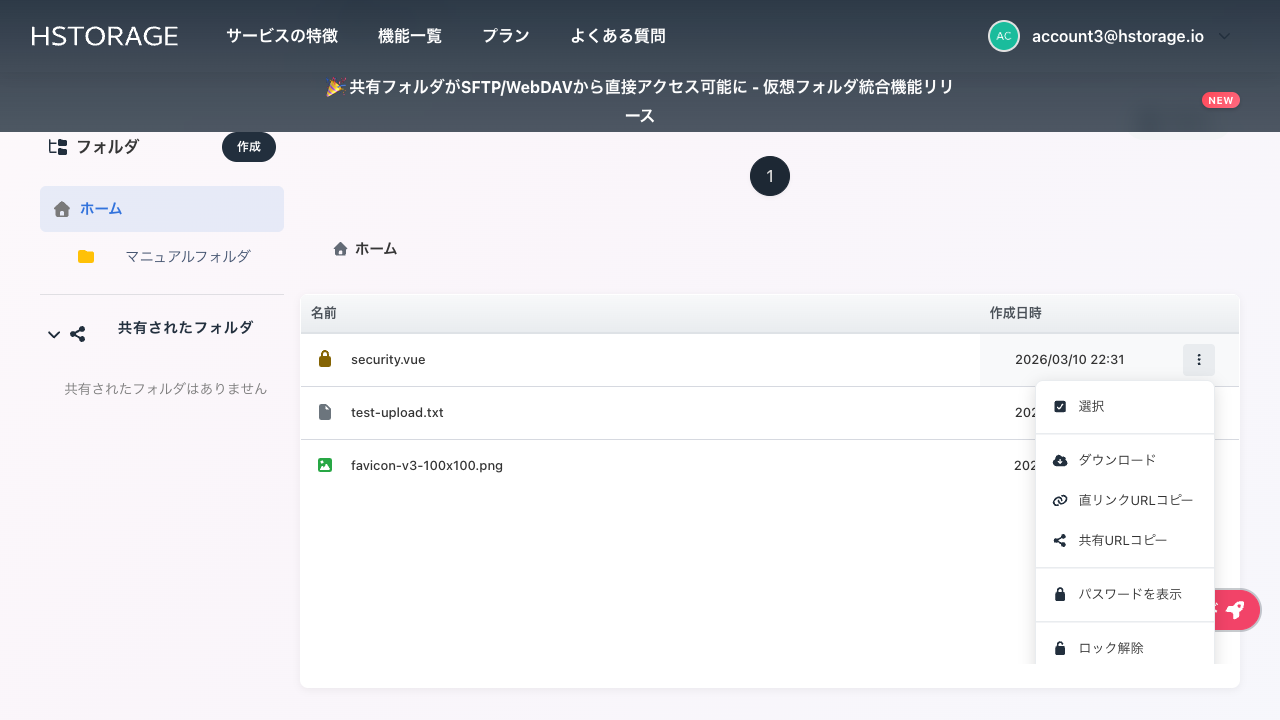The height and width of the screenshot is (720, 1280).
Task: Click the breadcrumb home icon
Action: (340, 249)
